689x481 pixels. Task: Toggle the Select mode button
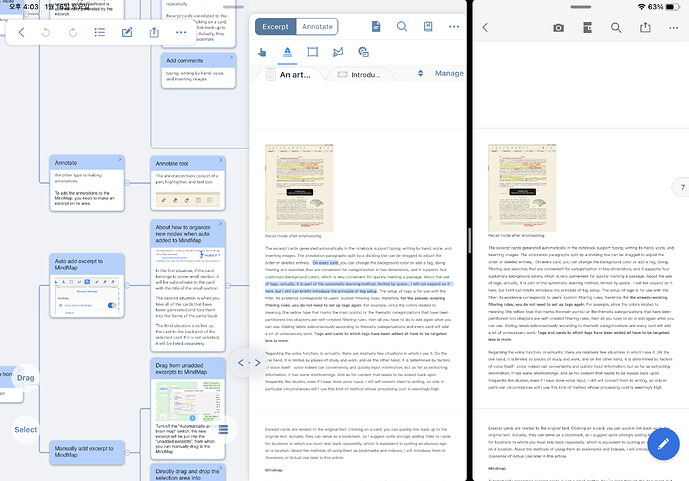[25, 430]
